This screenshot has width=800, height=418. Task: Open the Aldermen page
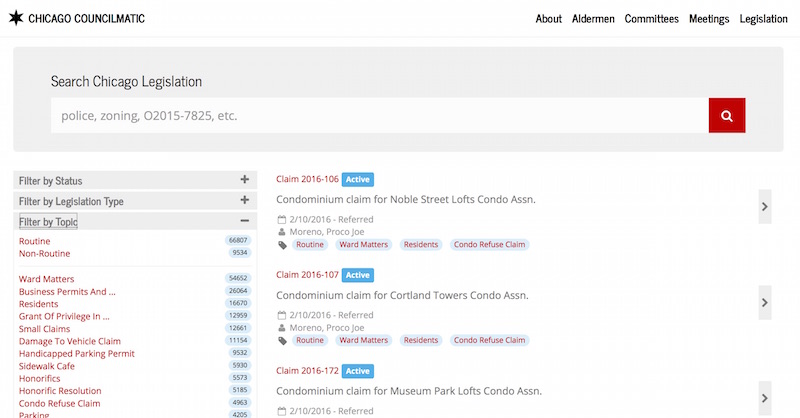tap(593, 19)
